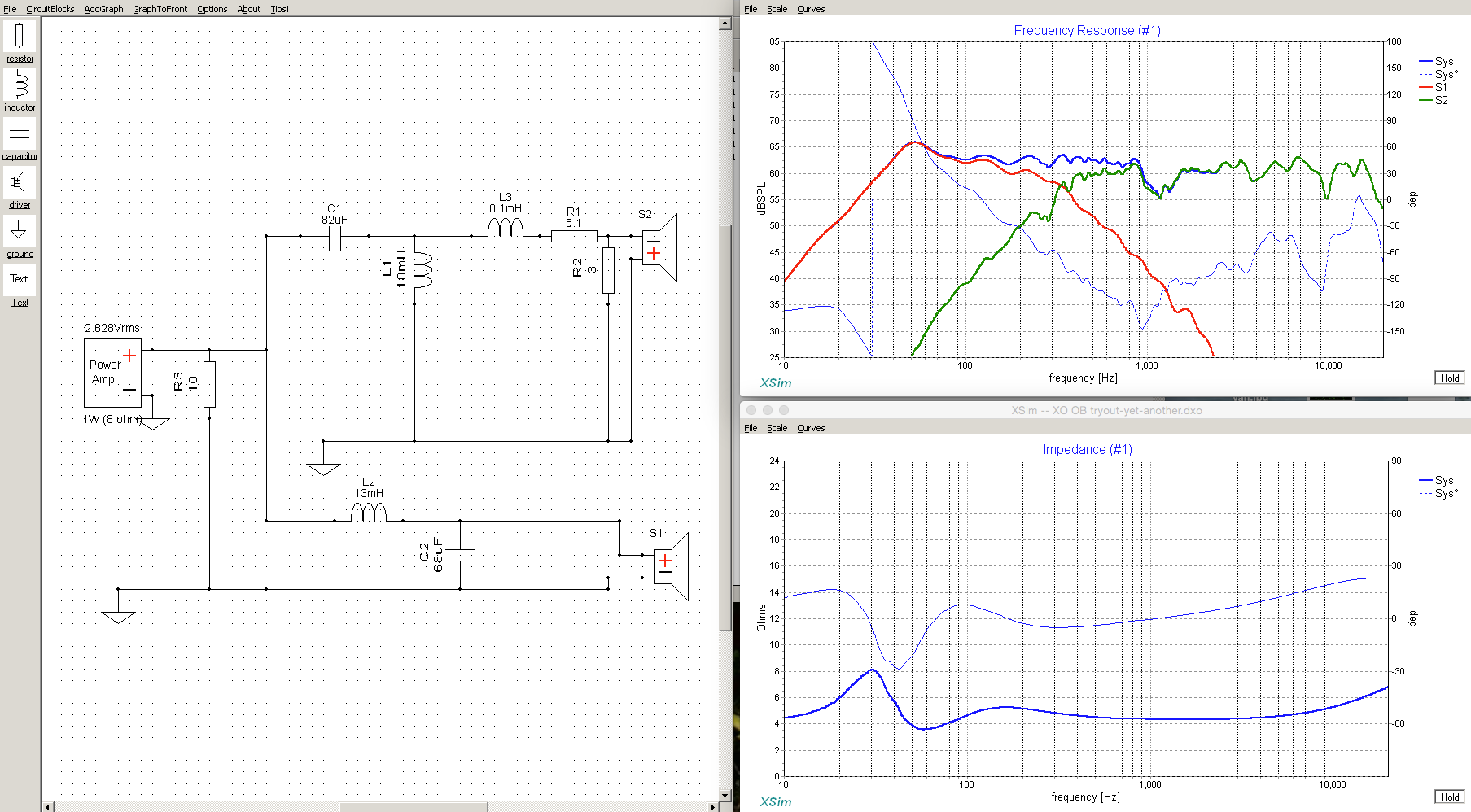Image resolution: width=1471 pixels, height=812 pixels.
Task: Open the GraphToFront menu
Action: click(160, 9)
